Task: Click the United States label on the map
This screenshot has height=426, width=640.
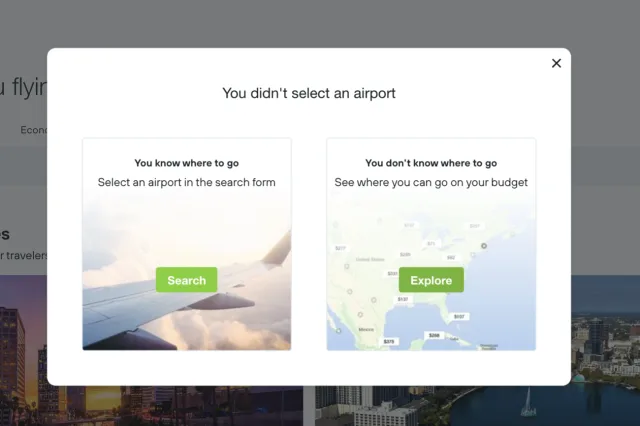Action: tap(370, 260)
